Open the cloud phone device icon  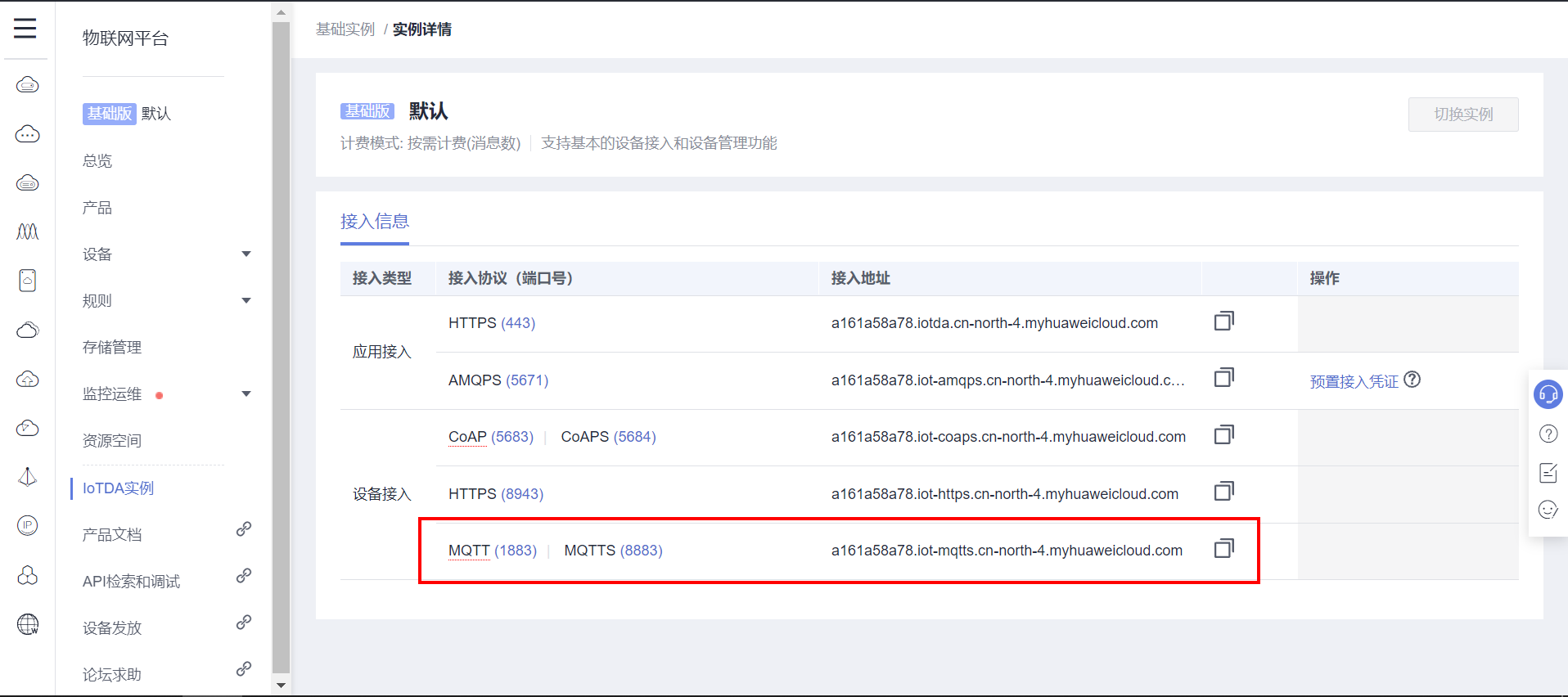click(x=28, y=281)
